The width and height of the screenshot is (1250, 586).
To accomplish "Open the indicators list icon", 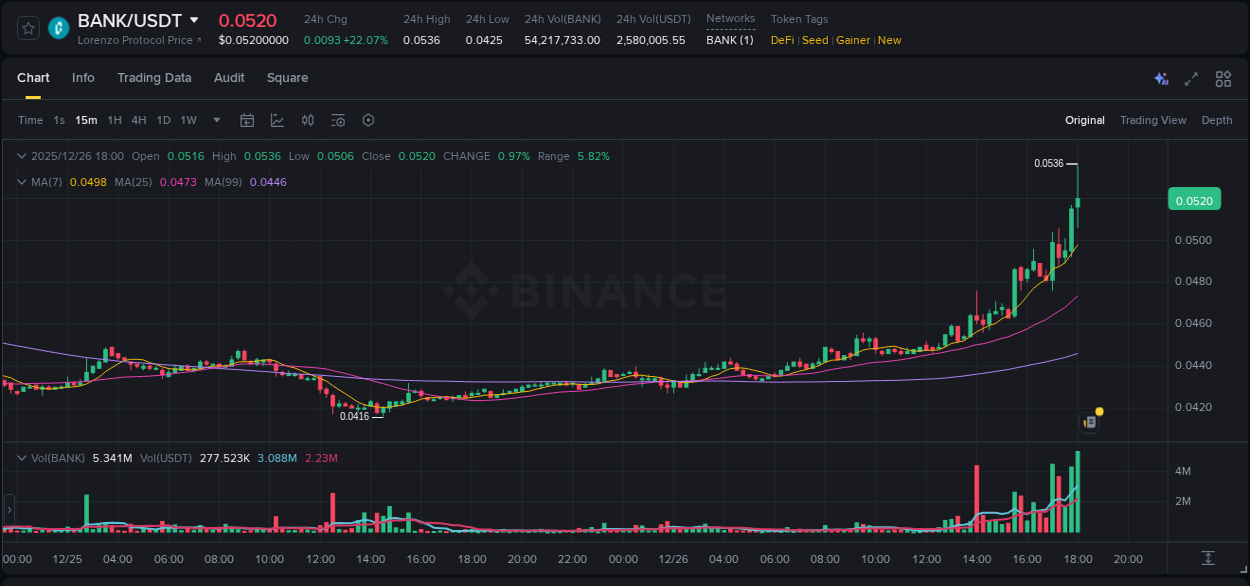I will point(338,120).
